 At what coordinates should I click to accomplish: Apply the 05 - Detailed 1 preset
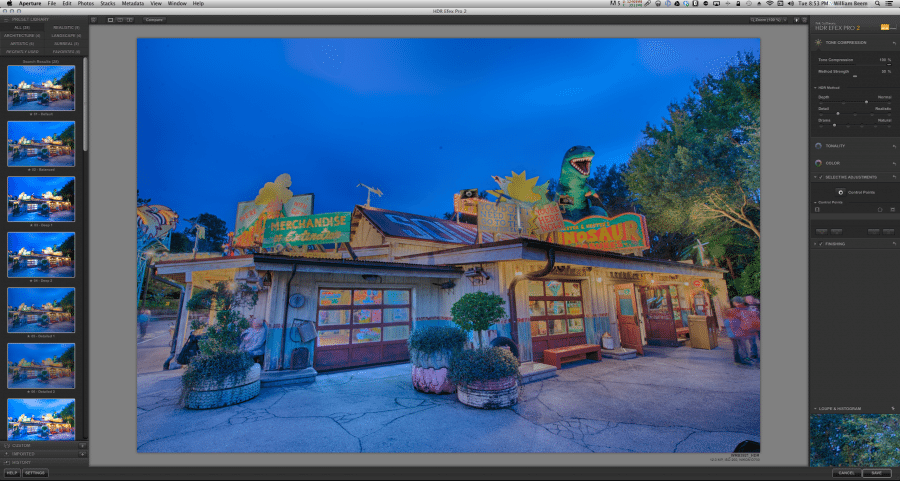[41, 310]
